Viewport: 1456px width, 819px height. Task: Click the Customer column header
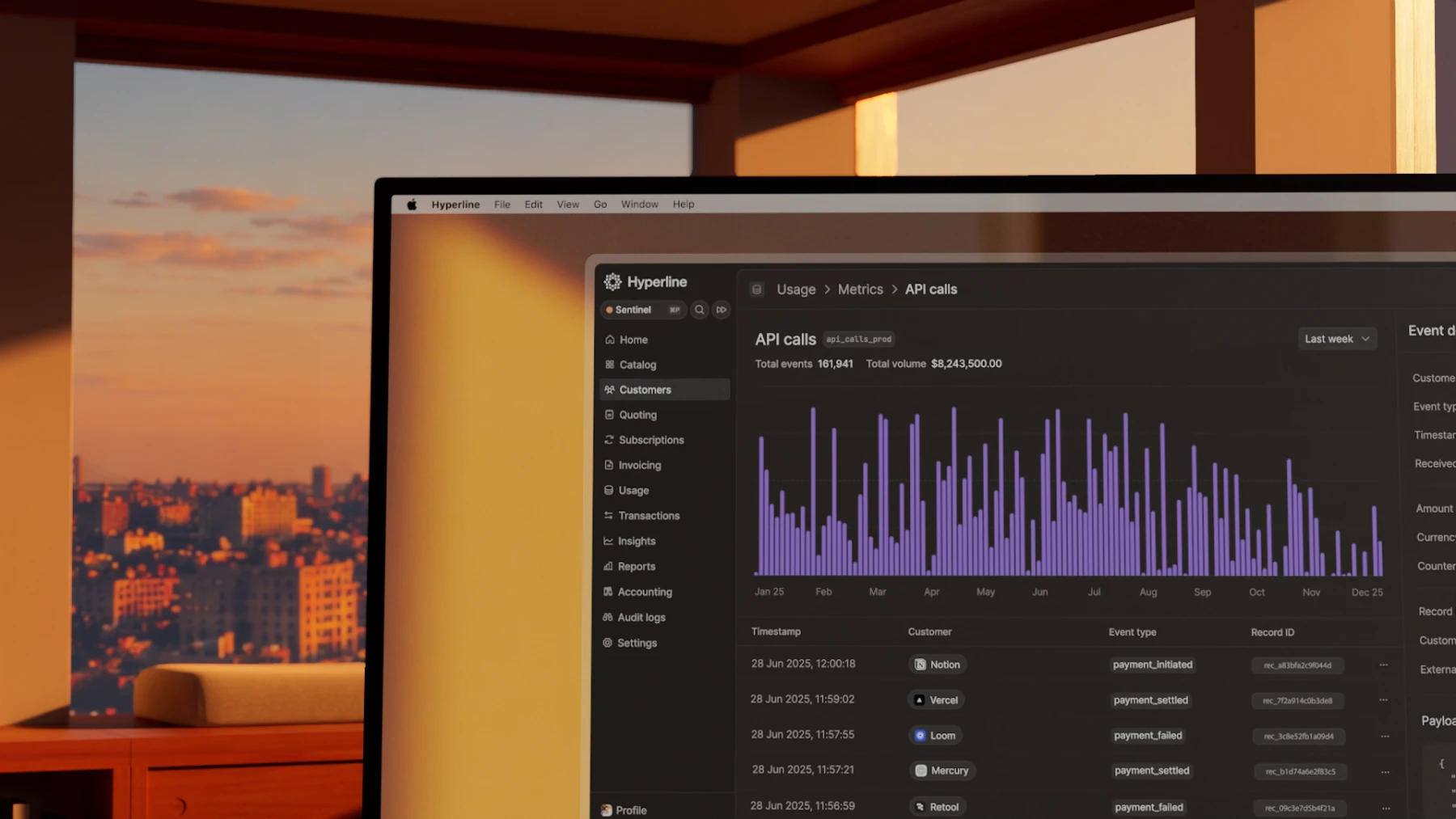point(929,632)
